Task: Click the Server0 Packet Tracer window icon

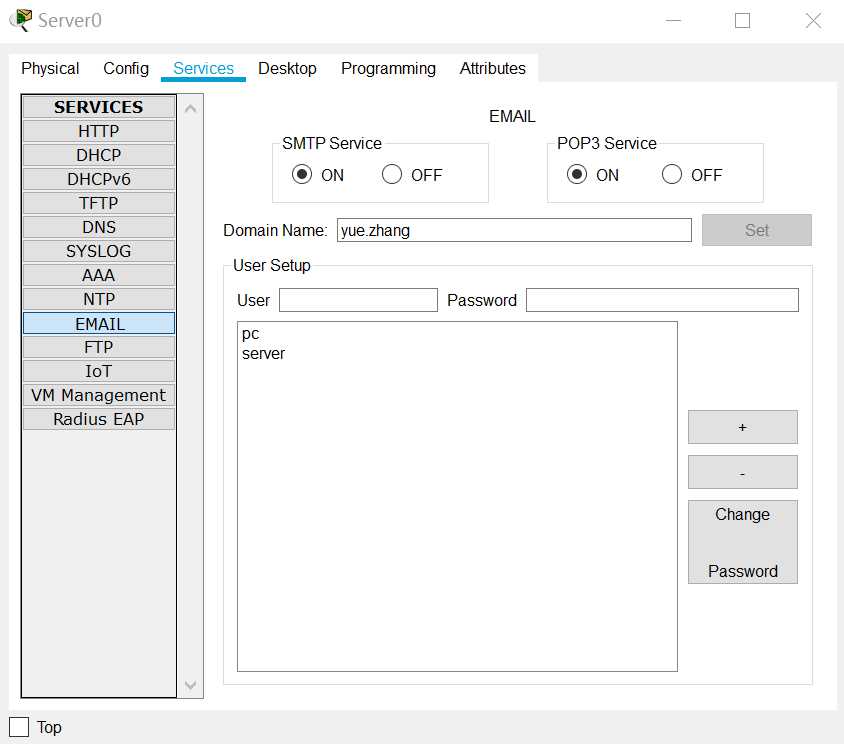Action: pyautogui.click(x=21, y=20)
